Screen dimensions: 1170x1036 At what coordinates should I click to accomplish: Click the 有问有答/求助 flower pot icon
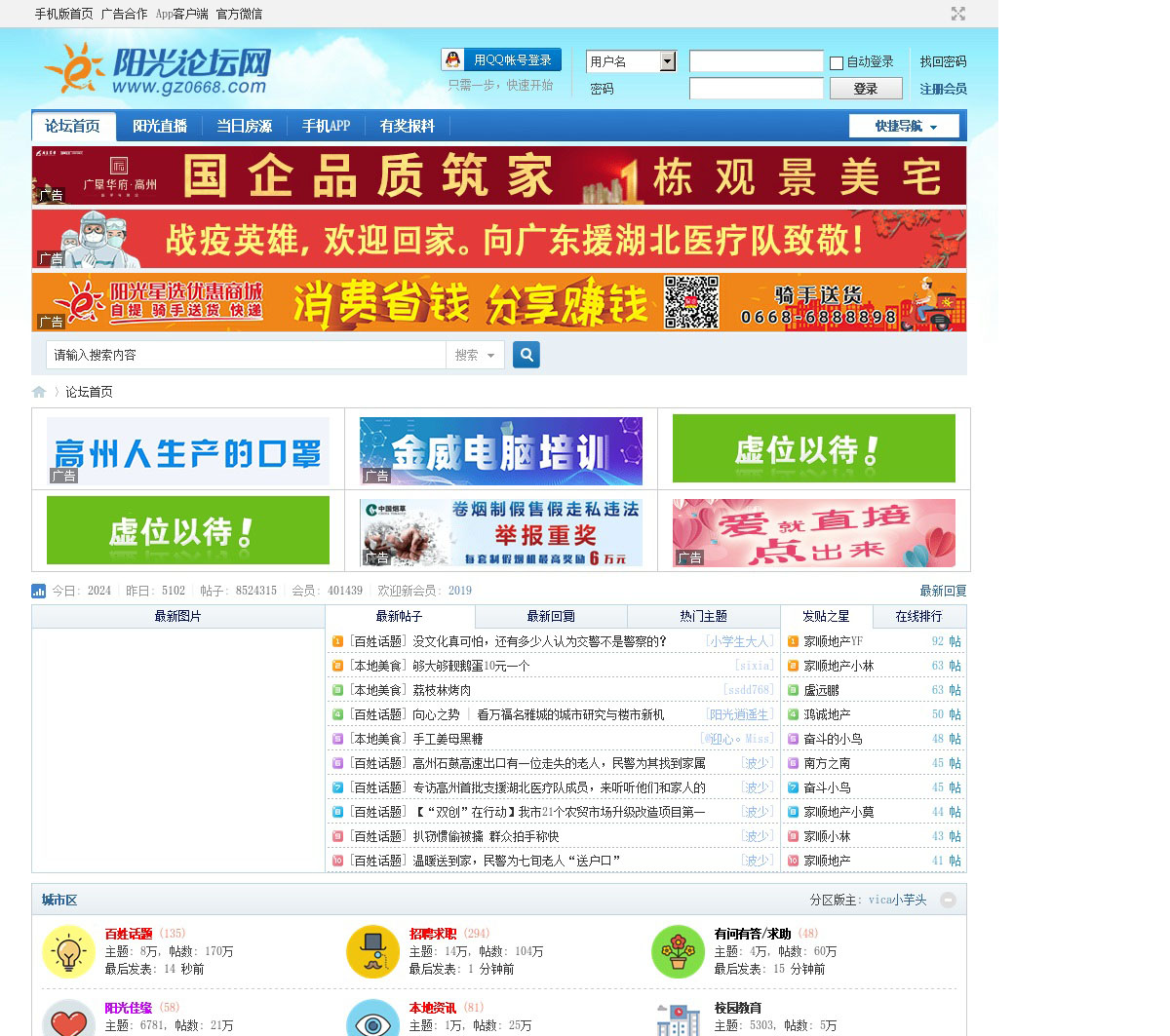[678, 951]
